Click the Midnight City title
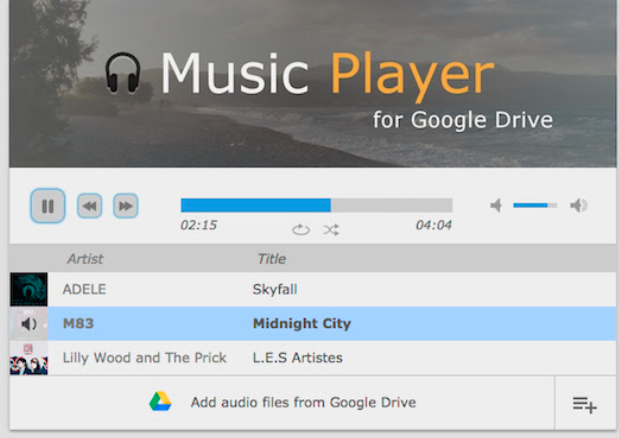This screenshot has width=619, height=438. 302,324
